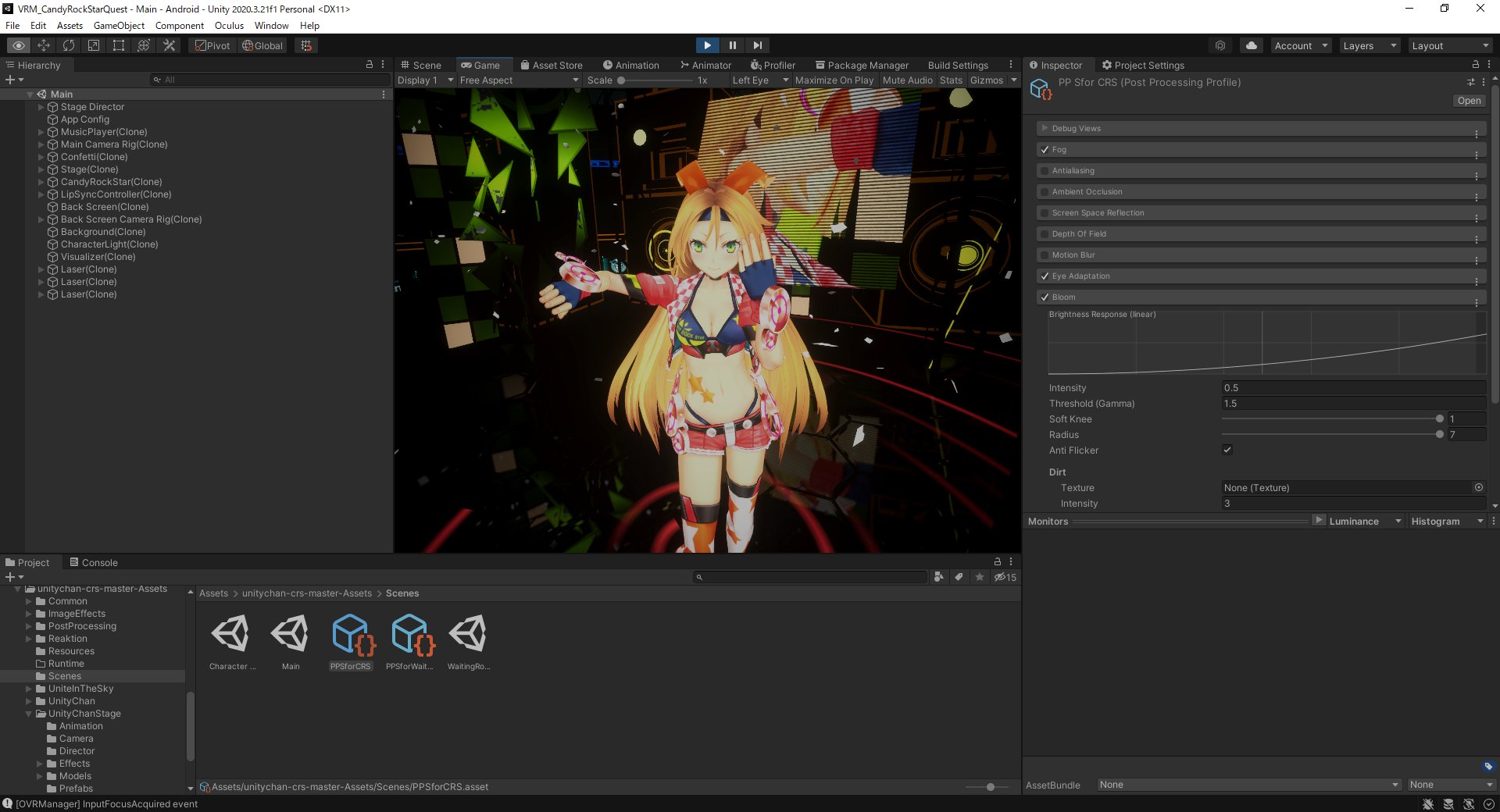
Task: Enable the Antialiasing effect checkbox
Action: click(x=1045, y=170)
